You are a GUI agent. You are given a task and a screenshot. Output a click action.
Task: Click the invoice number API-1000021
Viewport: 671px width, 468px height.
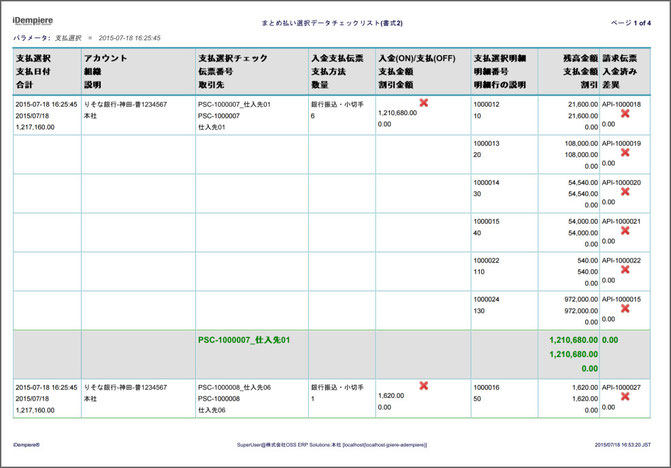click(621, 222)
